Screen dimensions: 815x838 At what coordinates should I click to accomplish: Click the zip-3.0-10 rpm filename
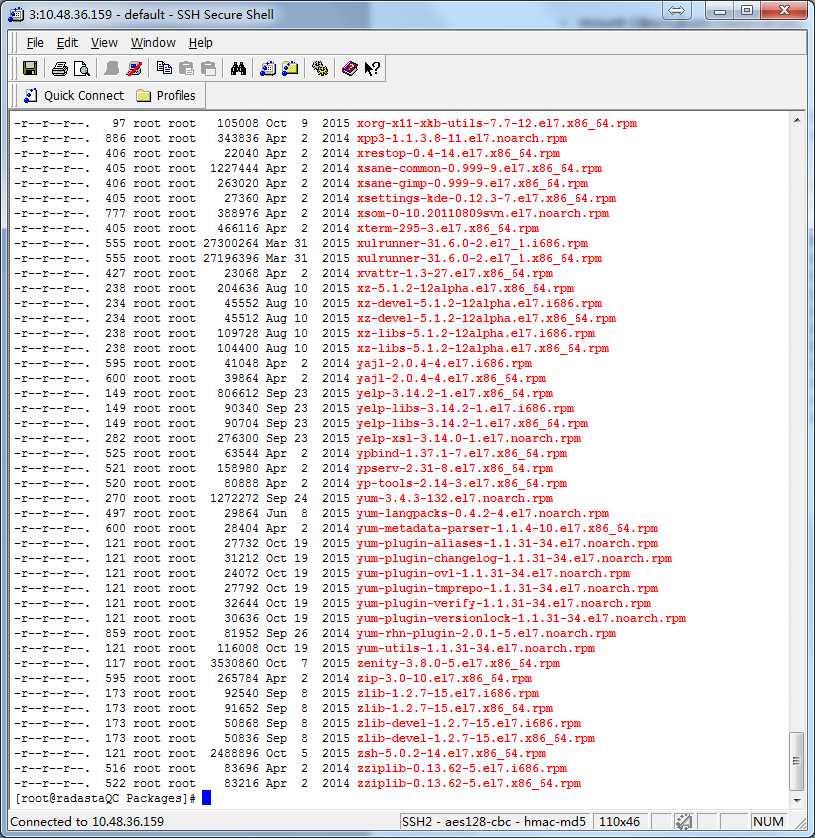[444, 678]
